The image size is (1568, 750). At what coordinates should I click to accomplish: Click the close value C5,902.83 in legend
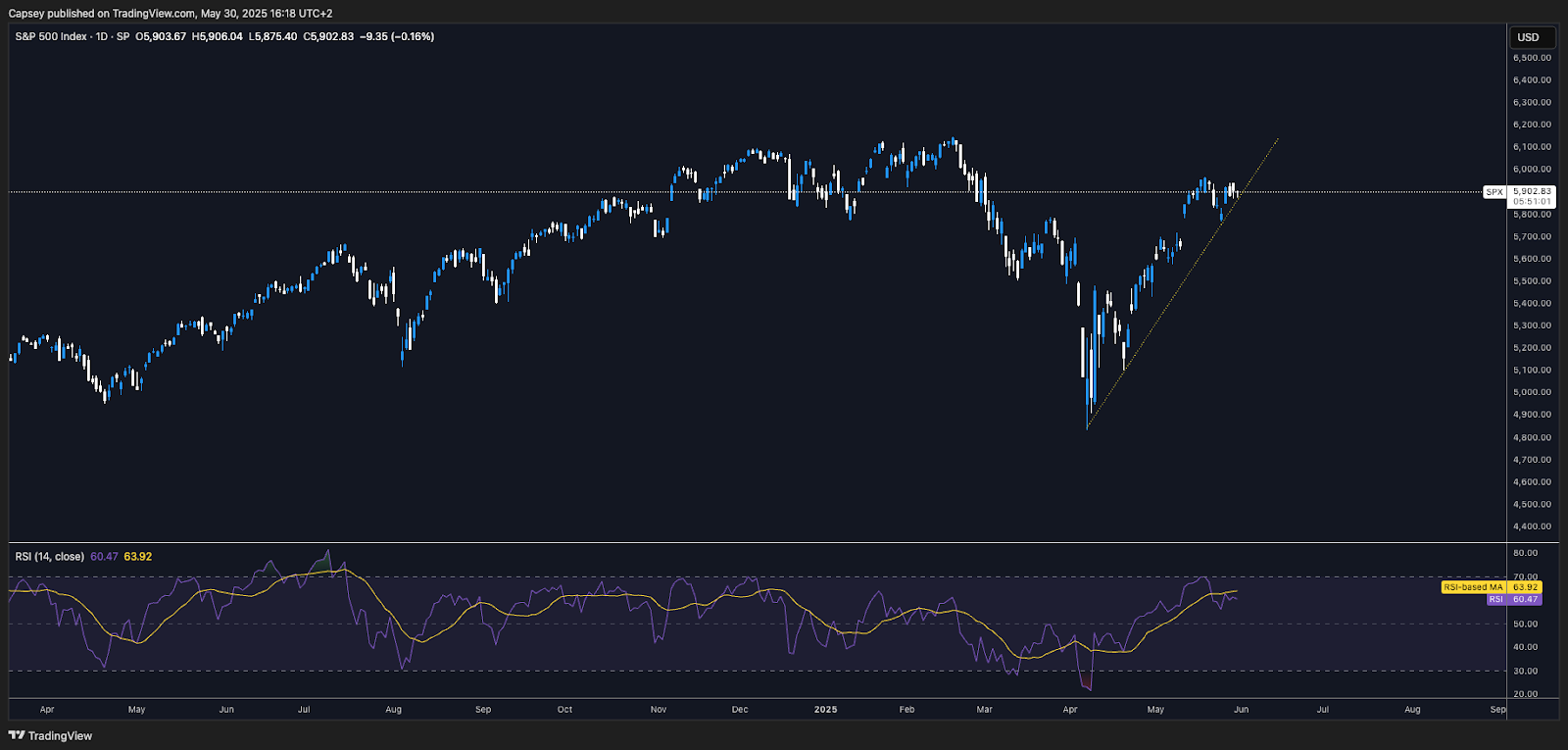328,36
